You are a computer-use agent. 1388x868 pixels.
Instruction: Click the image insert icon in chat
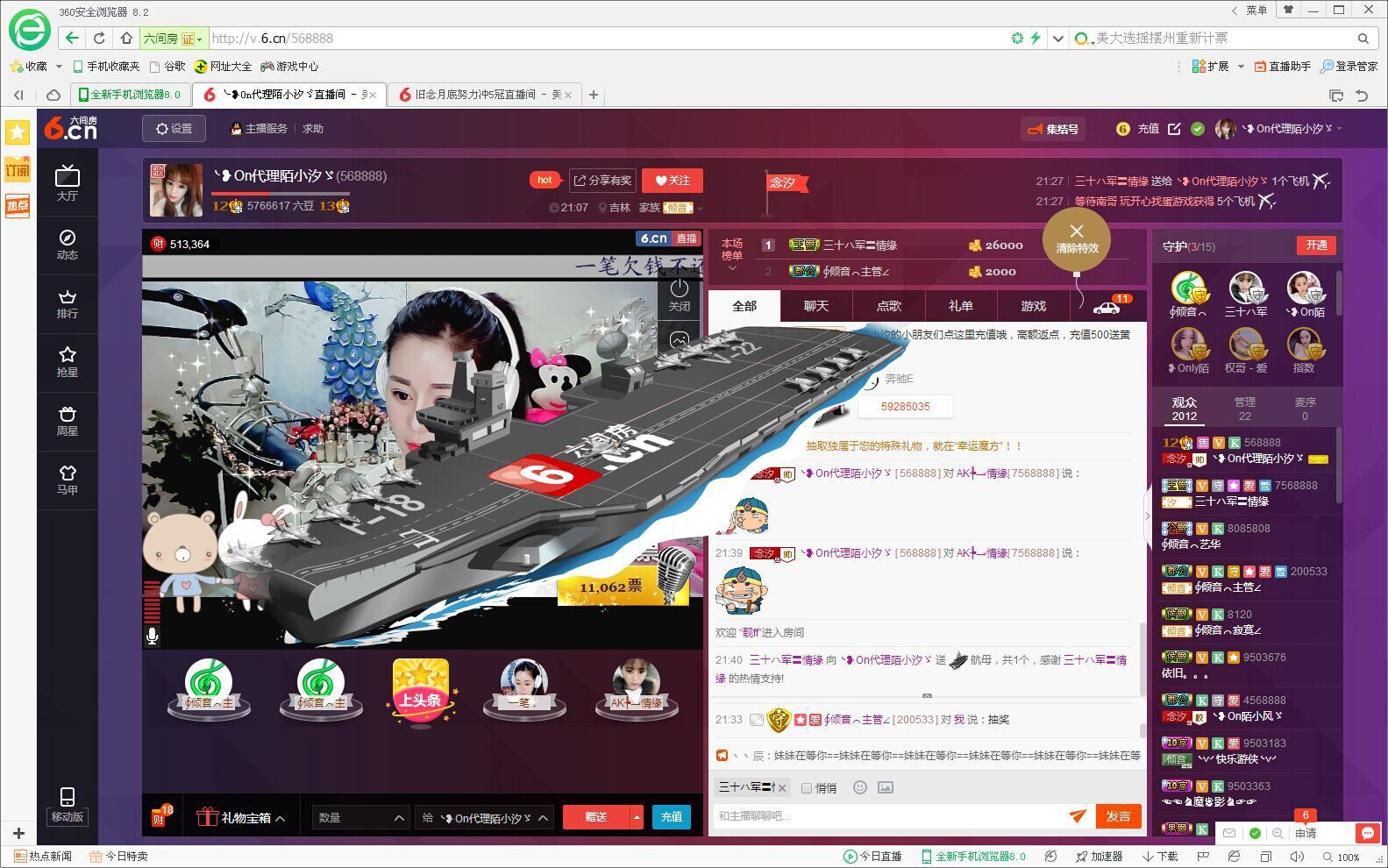pos(886,787)
